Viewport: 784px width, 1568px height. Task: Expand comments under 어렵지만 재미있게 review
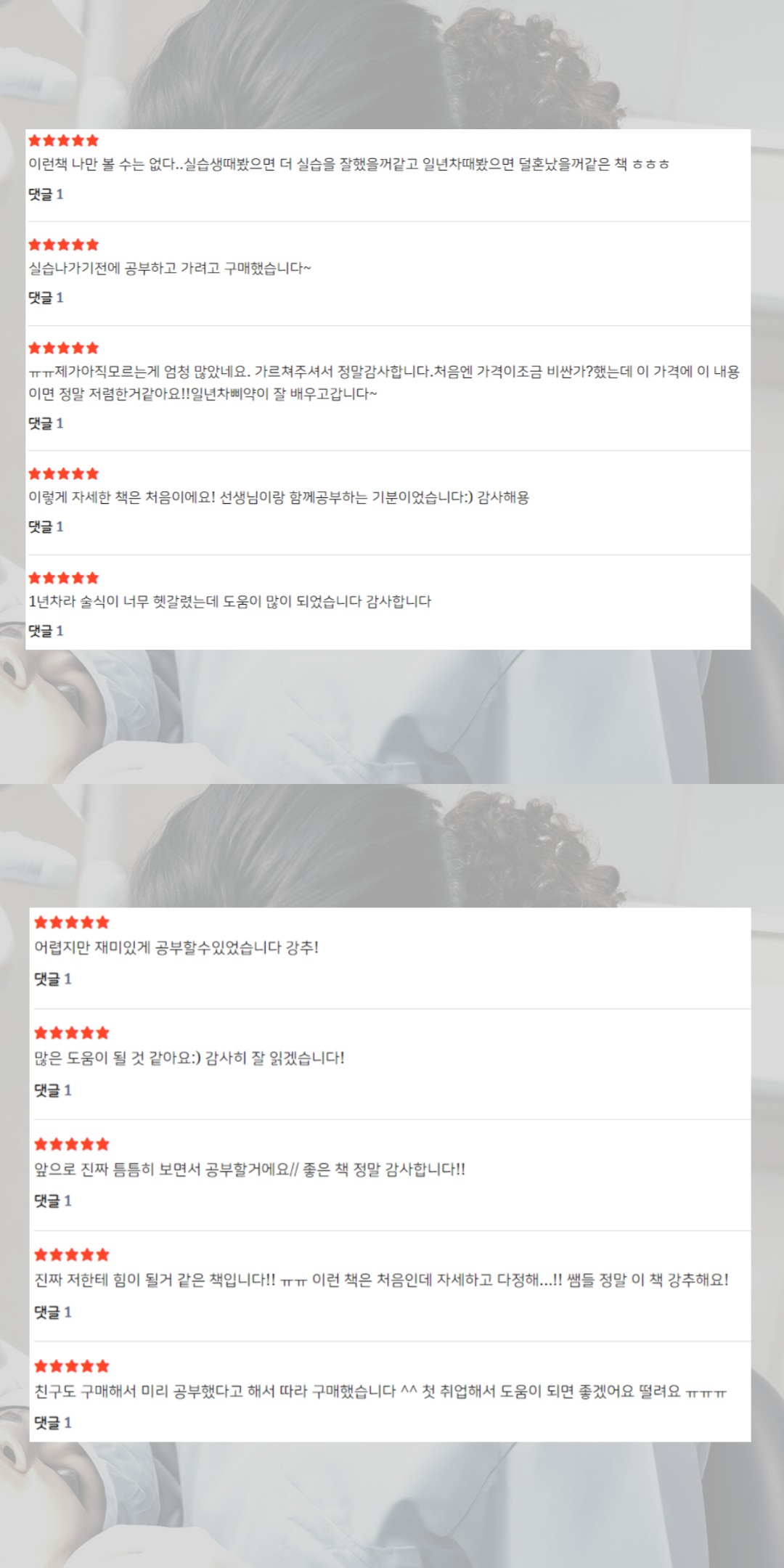click(53, 979)
